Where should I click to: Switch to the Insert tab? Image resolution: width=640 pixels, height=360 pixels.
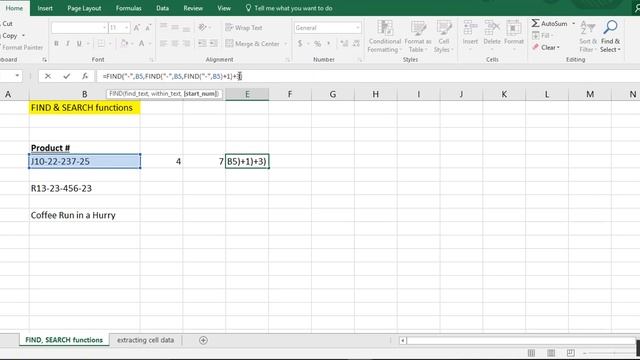coord(45,8)
